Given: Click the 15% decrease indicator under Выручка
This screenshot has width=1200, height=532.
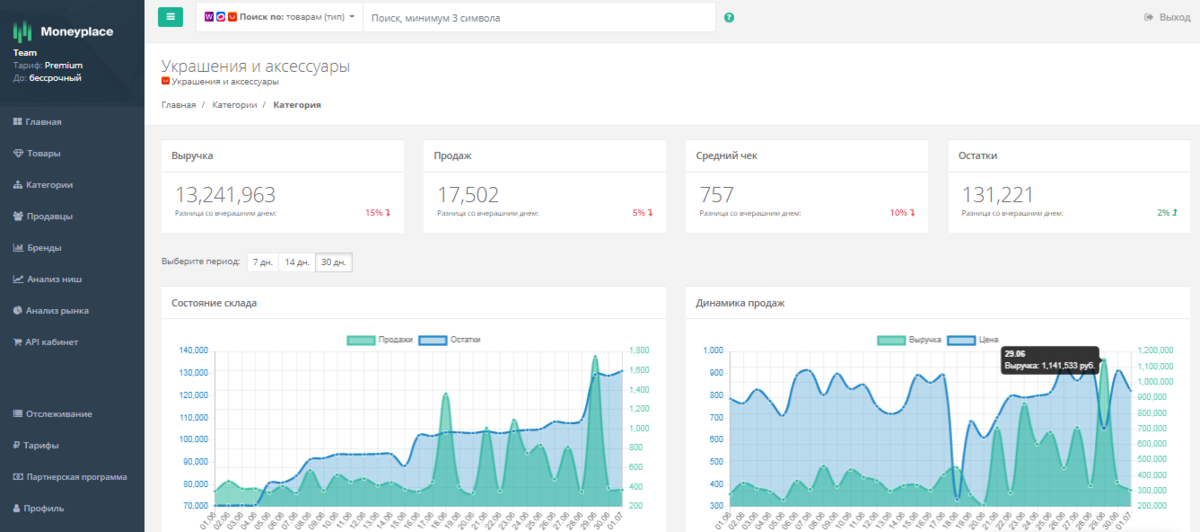Looking at the screenshot, I should point(377,213).
